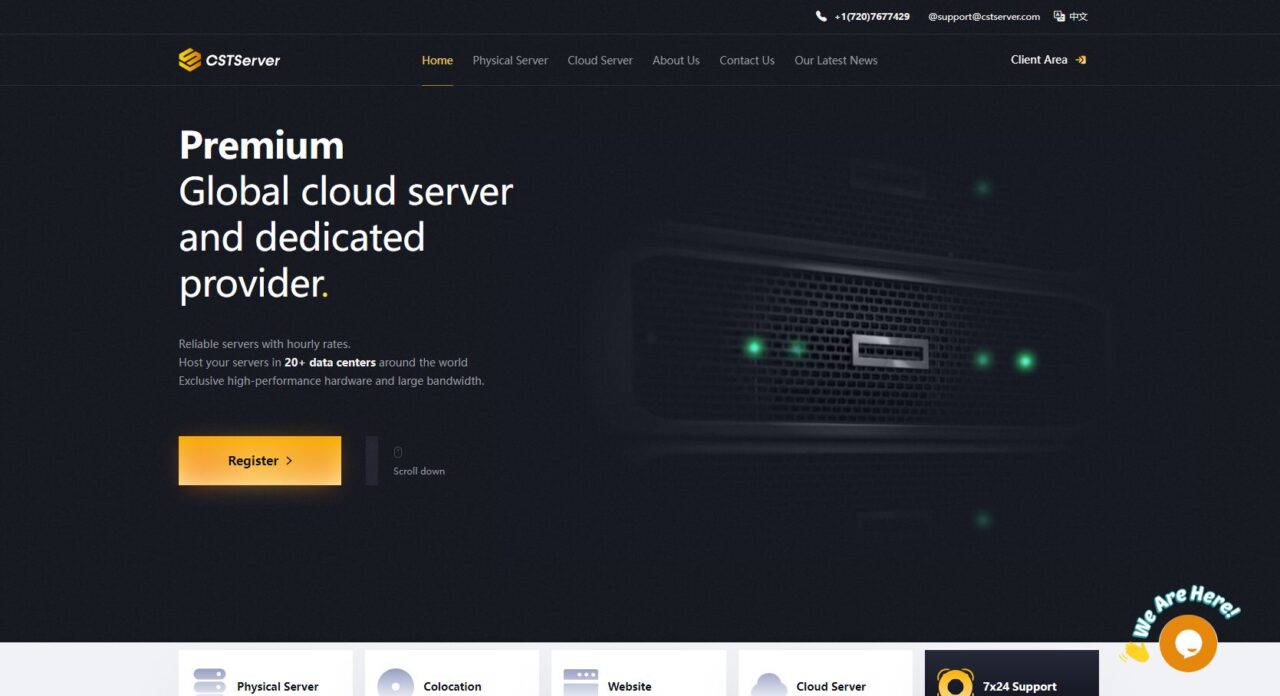Click the phone icon in top bar
Image resolution: width=1280 pixels, height=696 pixels.
pyautogui.click(x=821, y=17)
